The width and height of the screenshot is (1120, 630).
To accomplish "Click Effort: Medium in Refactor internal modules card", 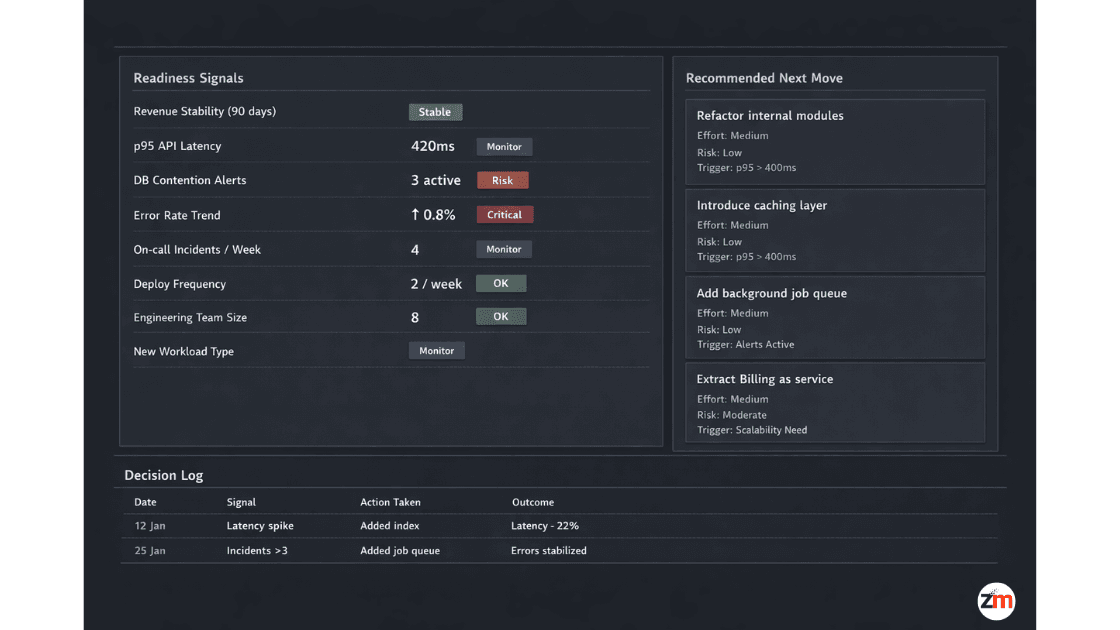I will click(732, 136).
